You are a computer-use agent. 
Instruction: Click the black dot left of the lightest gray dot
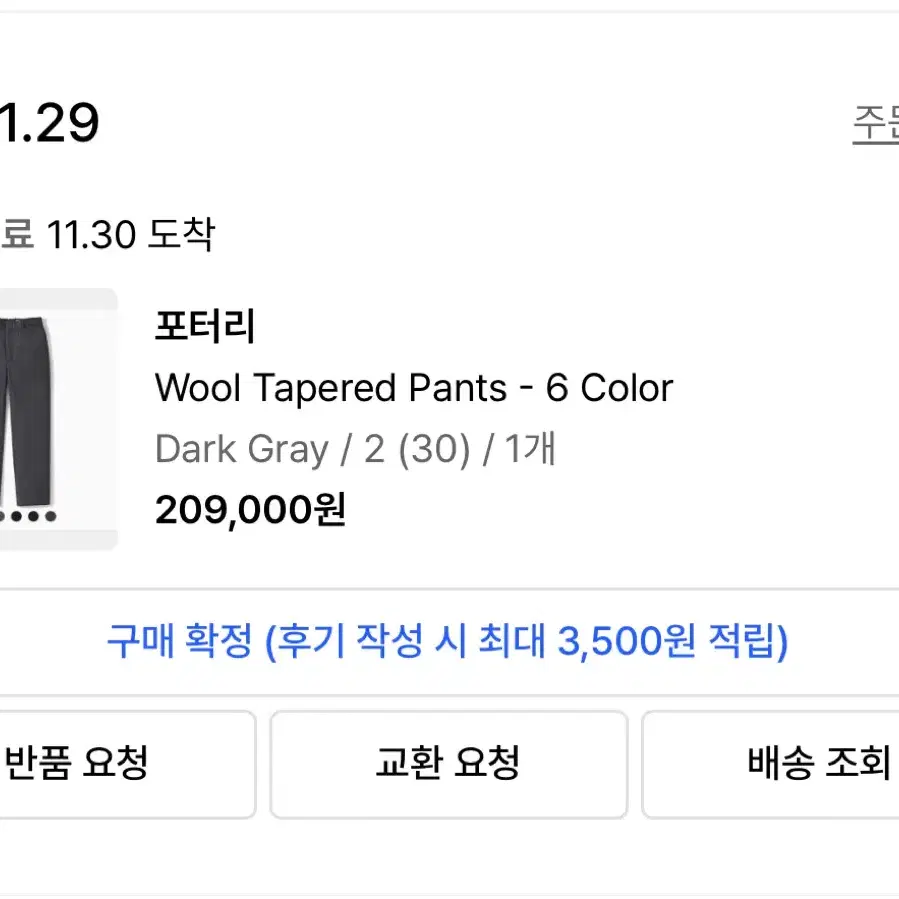(x=34, y=516)
